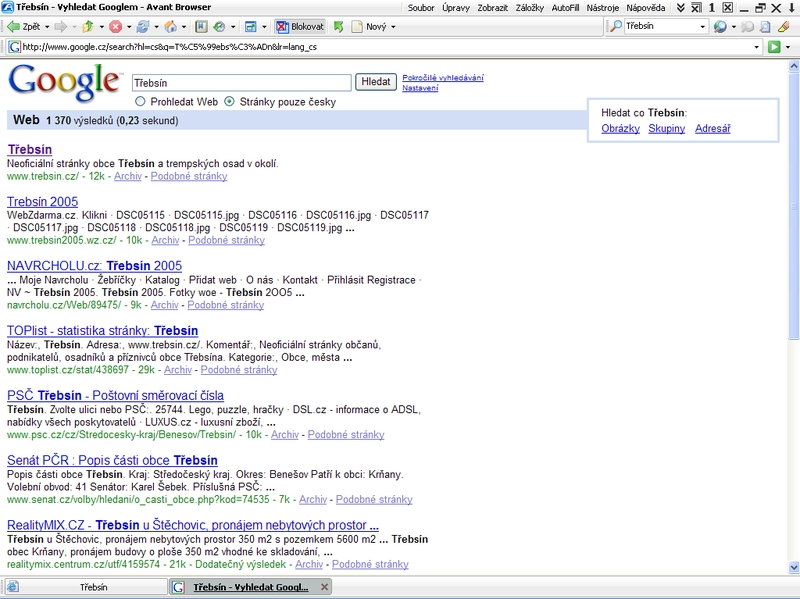Viewport: 800px width, 599px height.
Task: Click the scrollbar up arrow
Action: point(793,66)
